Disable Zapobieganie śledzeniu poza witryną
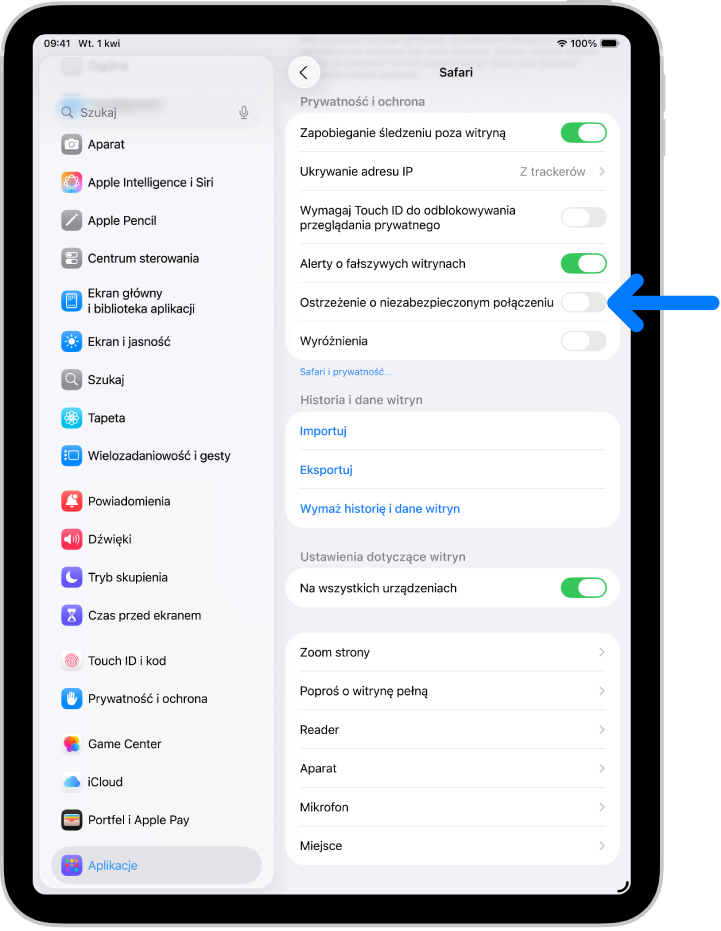 [583, 132]
